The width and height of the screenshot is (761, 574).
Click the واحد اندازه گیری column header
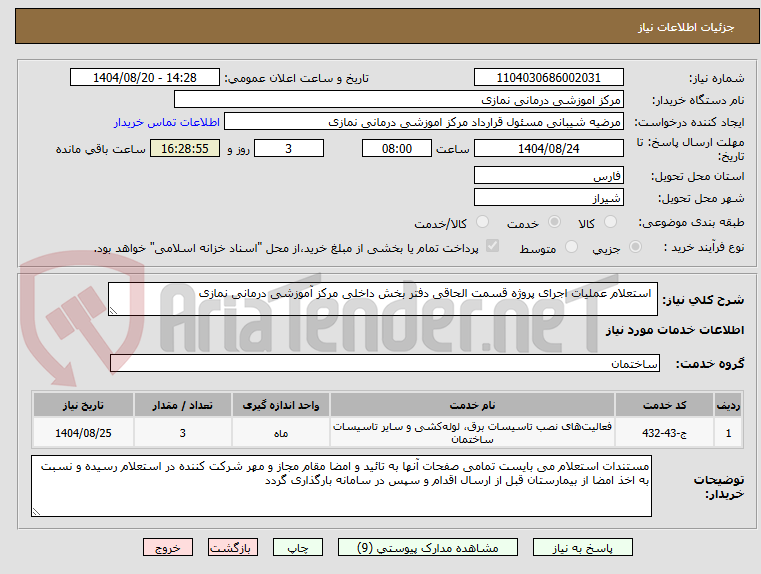pos(281,405)
